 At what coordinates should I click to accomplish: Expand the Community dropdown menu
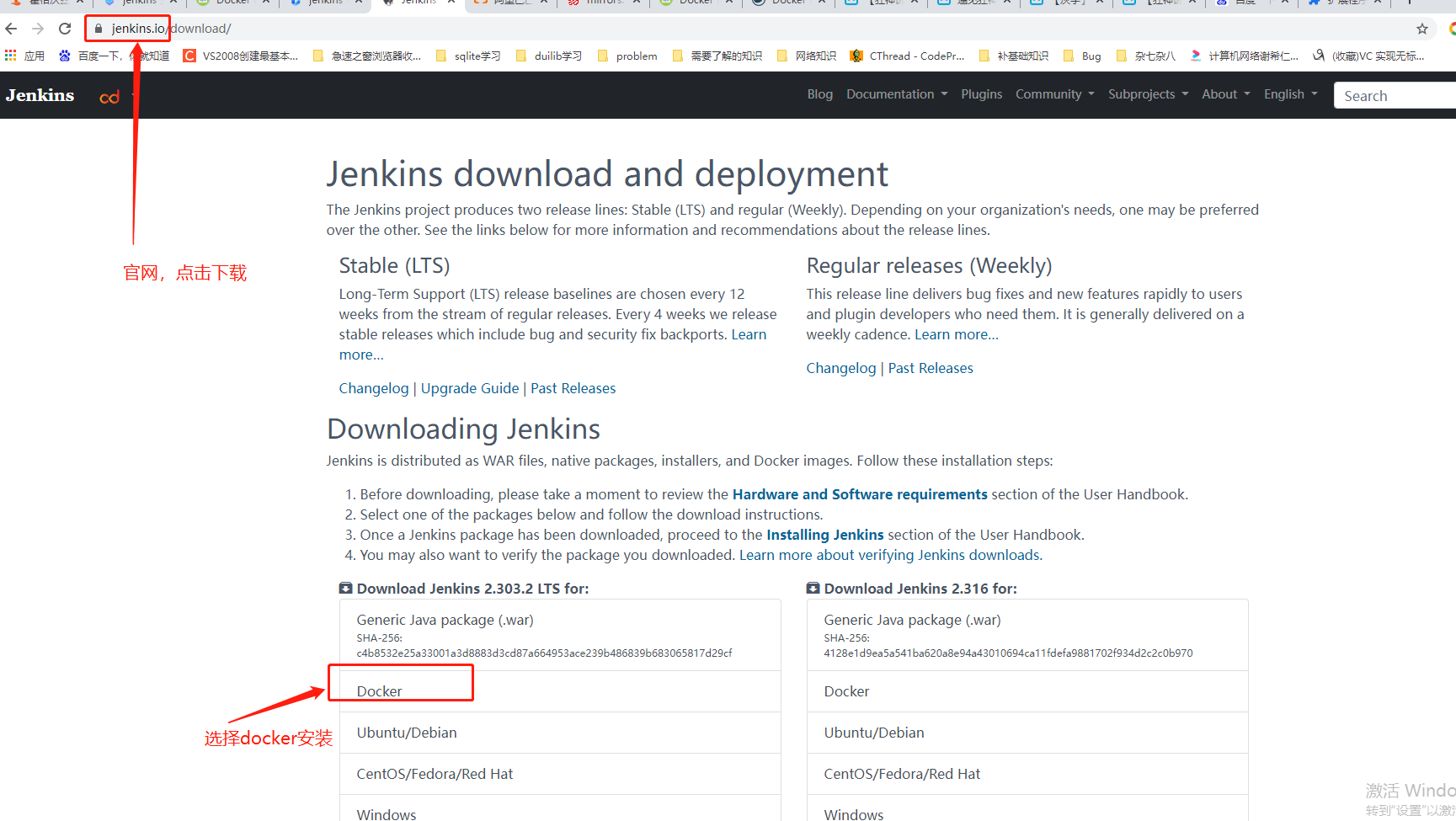coord(1055,94)
